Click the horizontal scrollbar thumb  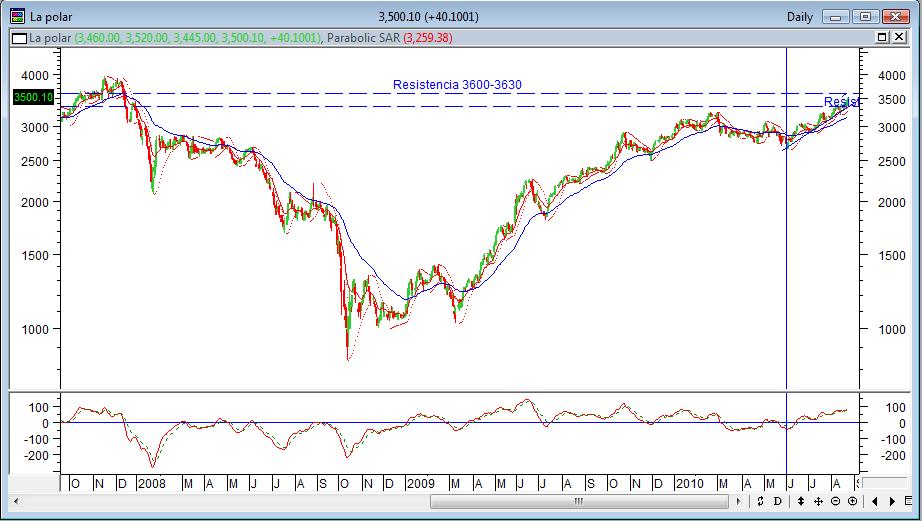(579, 502)
